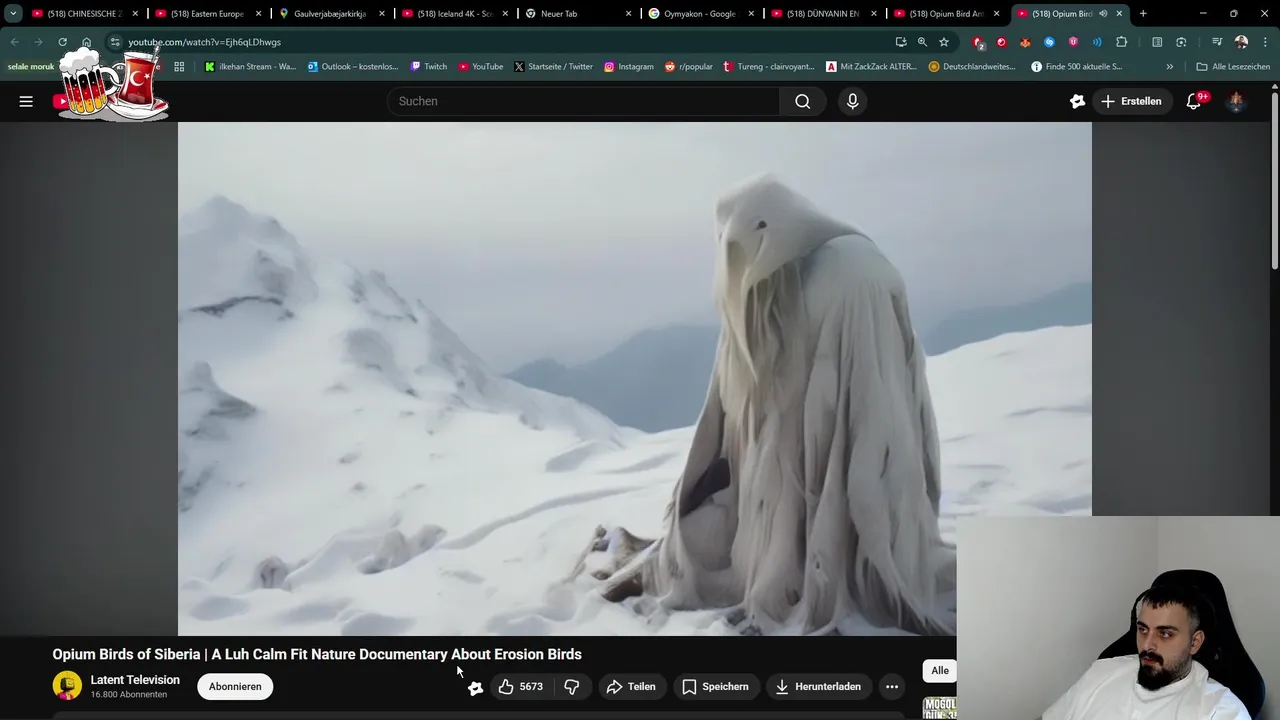Go back with the browser back arrow
Image resolution: width=1280 pixels, height=720 pixels.
point(14,42)
